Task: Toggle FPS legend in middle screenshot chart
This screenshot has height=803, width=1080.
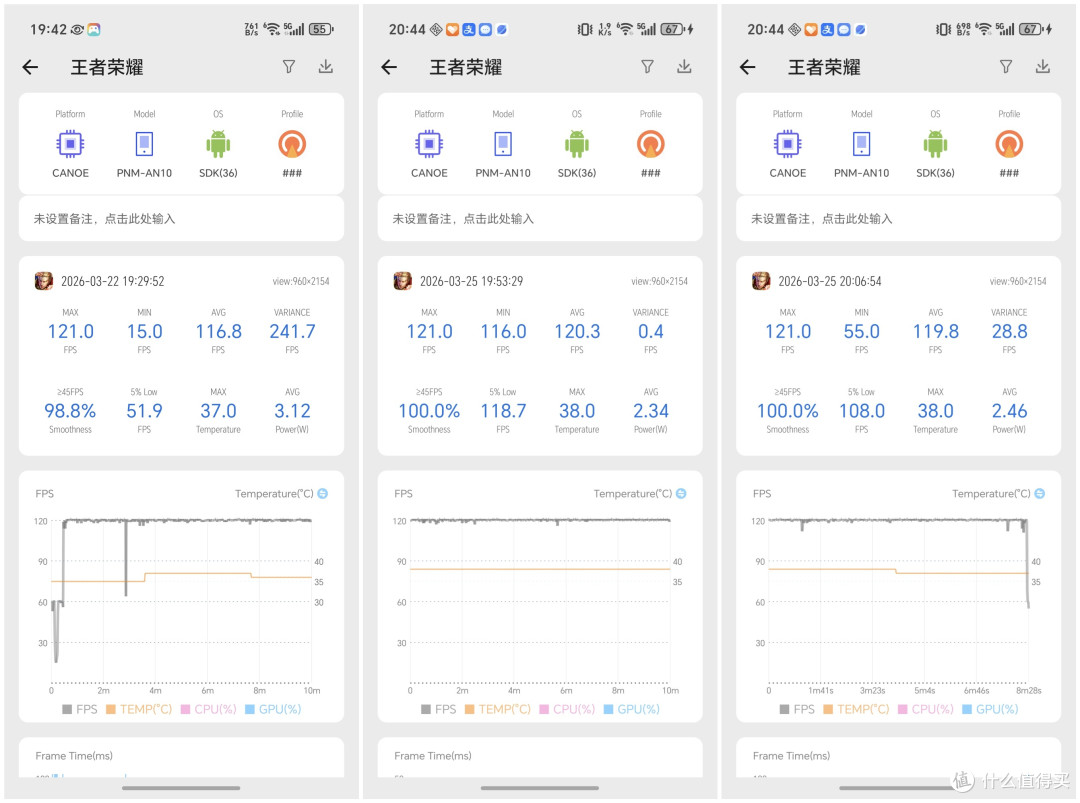Action: 439,709
